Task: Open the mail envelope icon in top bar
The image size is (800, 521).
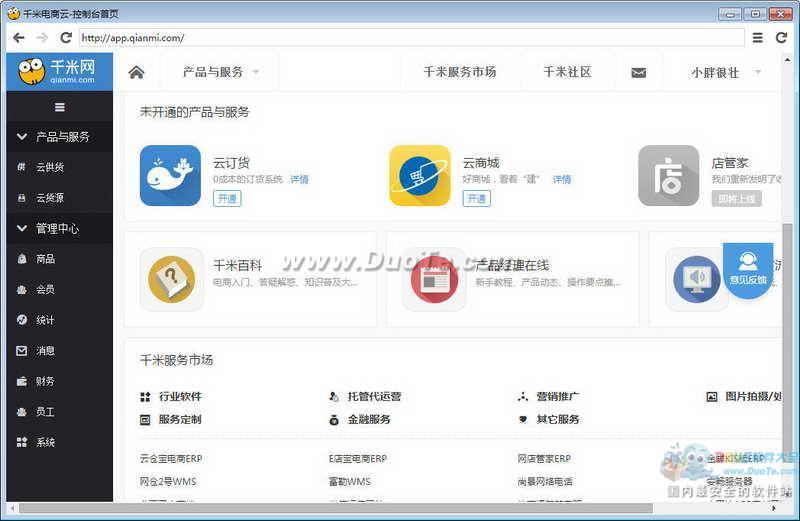Action: pos(638,73)
